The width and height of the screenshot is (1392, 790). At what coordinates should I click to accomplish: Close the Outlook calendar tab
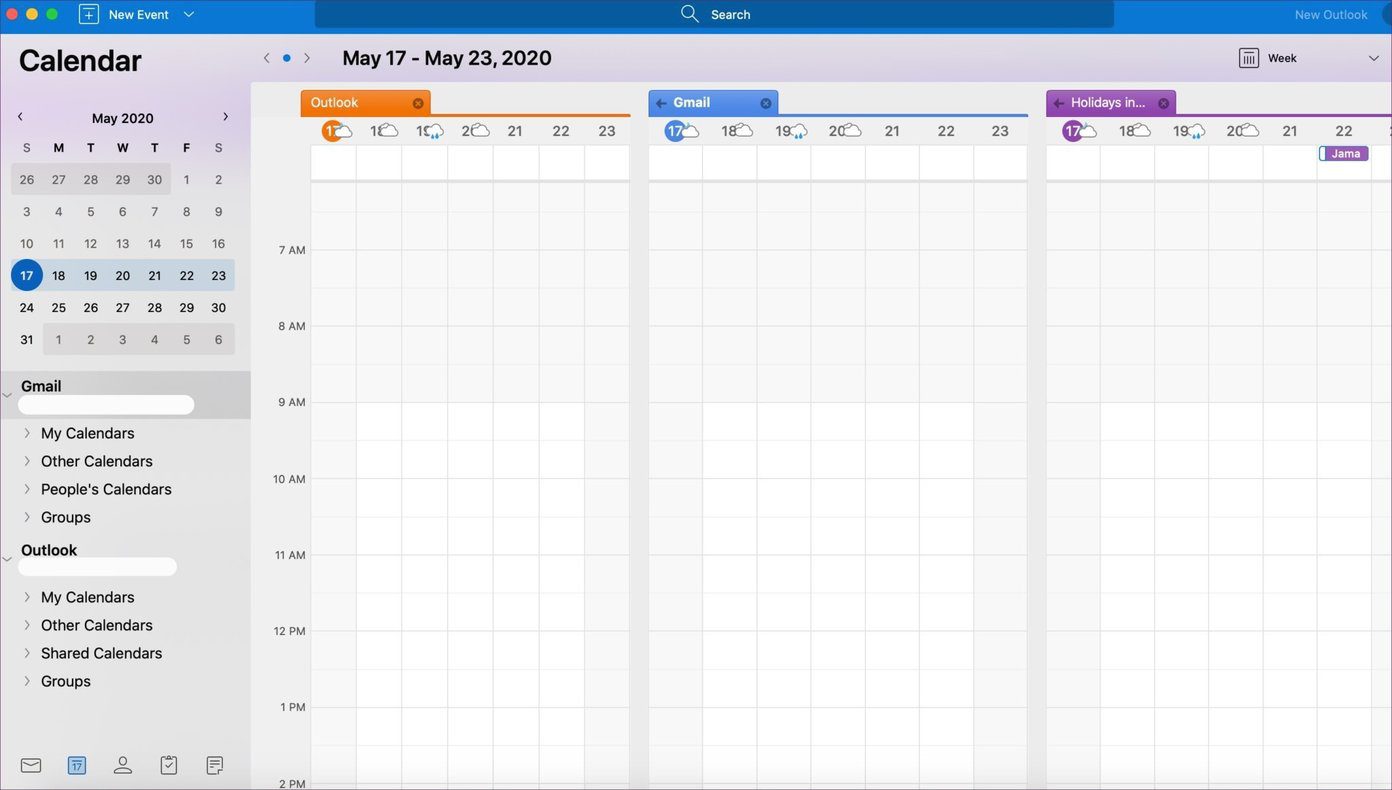(418, 103)
